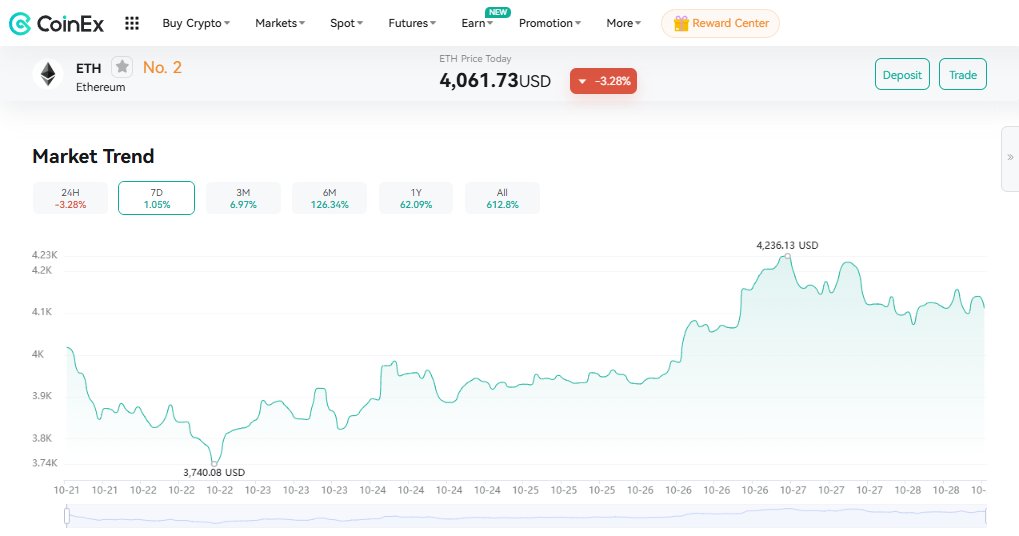Screen dimensions: 1019x536
Task: Open the Earn dropdown menu
Action: (477, 23)
